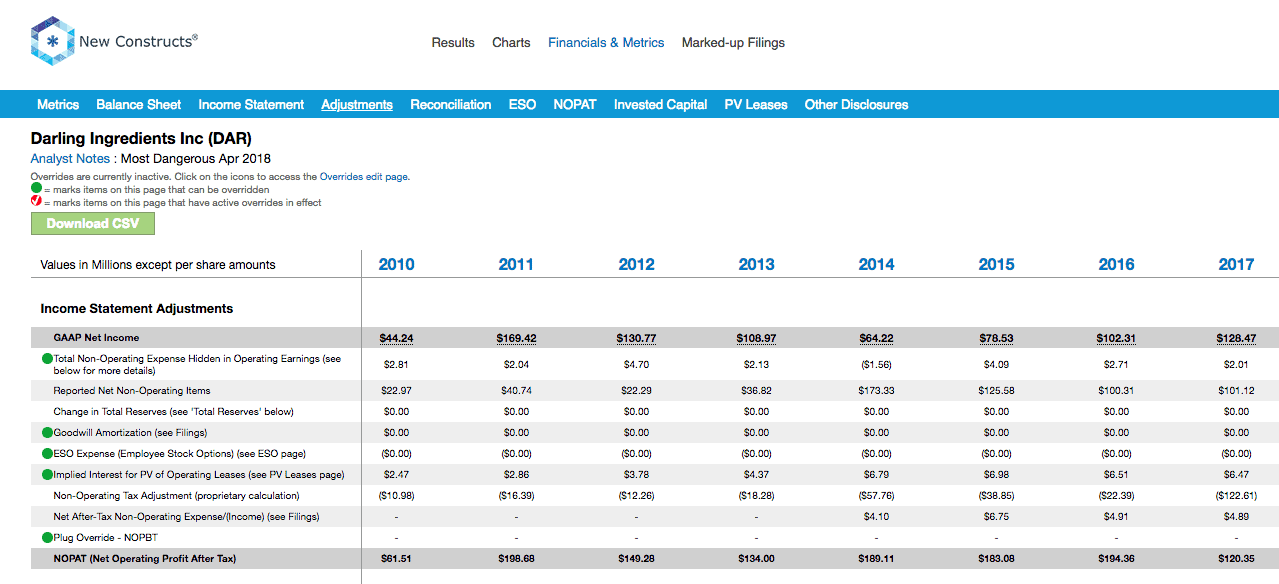The image size is (1279, 584).
Task: Click NOPAT value $61.51
Action: click(396, 558)
